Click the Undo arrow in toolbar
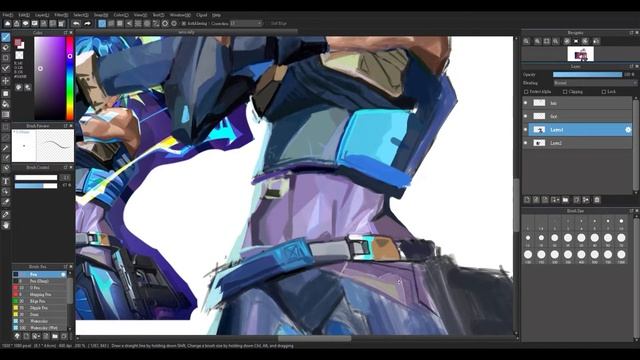The height and width of the screenshot is (360, 640). pos(76,24)
